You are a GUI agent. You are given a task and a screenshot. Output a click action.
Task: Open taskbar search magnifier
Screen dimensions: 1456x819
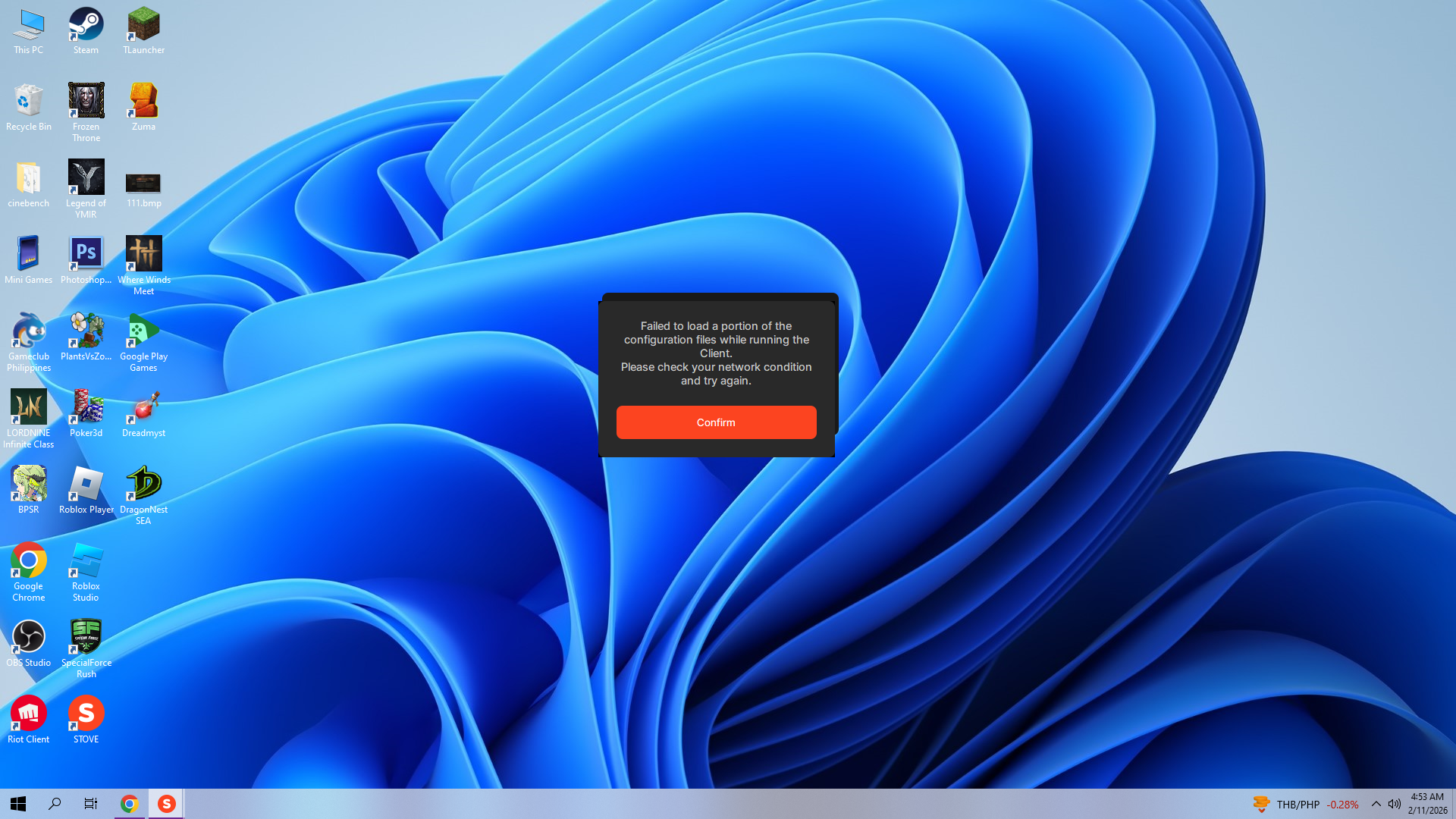click(55, 804)
